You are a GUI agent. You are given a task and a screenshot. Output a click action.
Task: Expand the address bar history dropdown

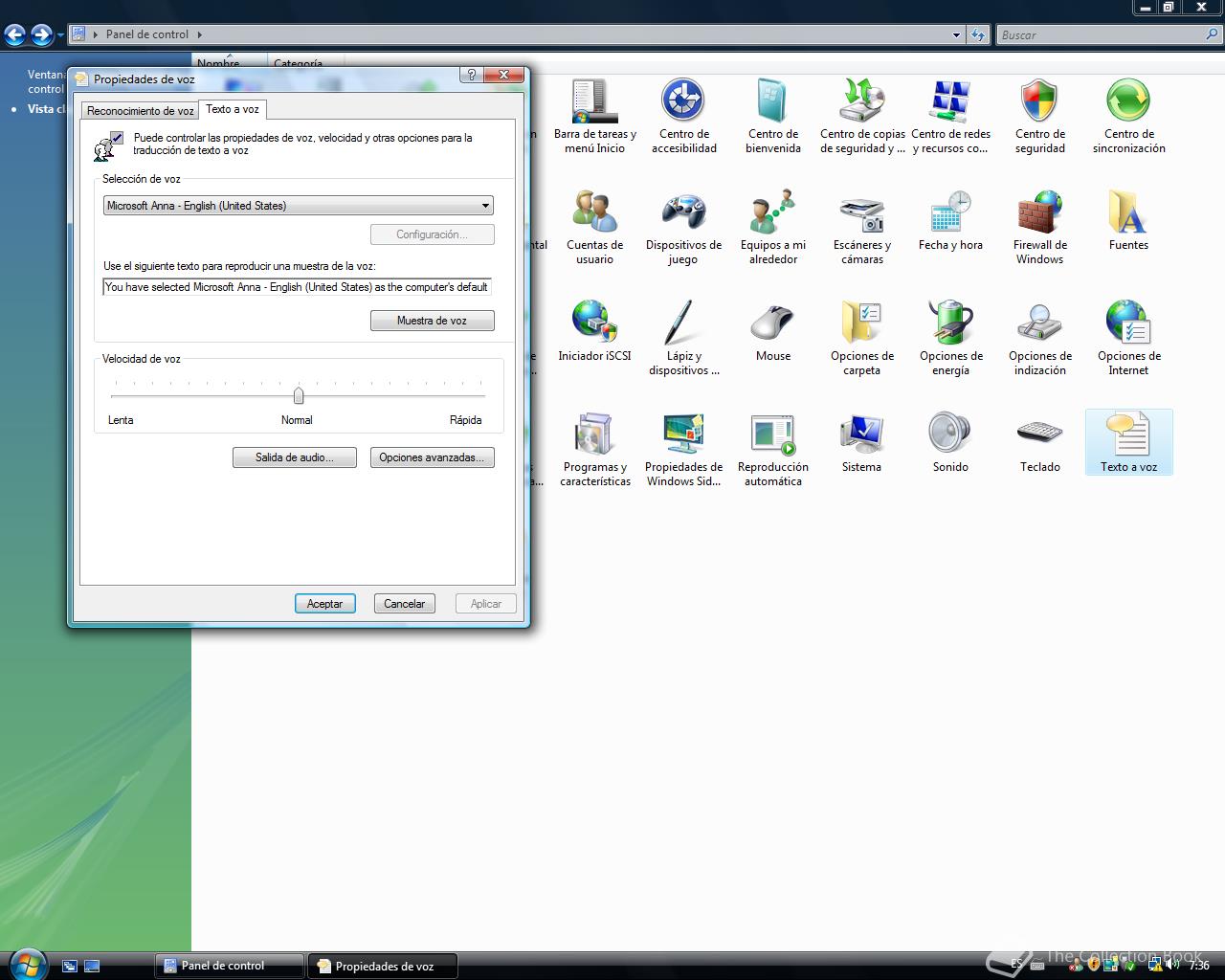click(x=956, y=35)
